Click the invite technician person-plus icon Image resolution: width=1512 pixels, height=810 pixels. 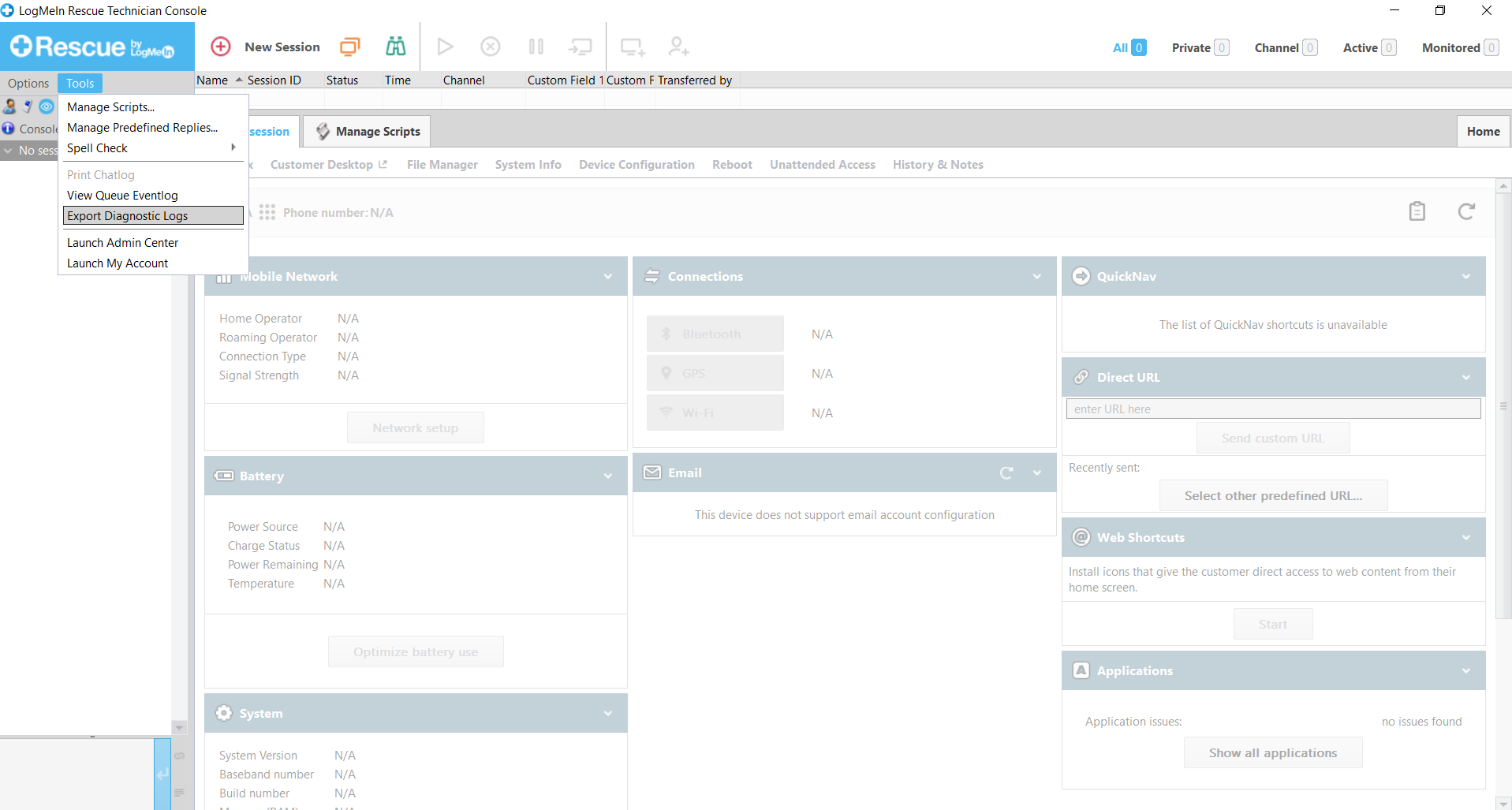[678, 47]
